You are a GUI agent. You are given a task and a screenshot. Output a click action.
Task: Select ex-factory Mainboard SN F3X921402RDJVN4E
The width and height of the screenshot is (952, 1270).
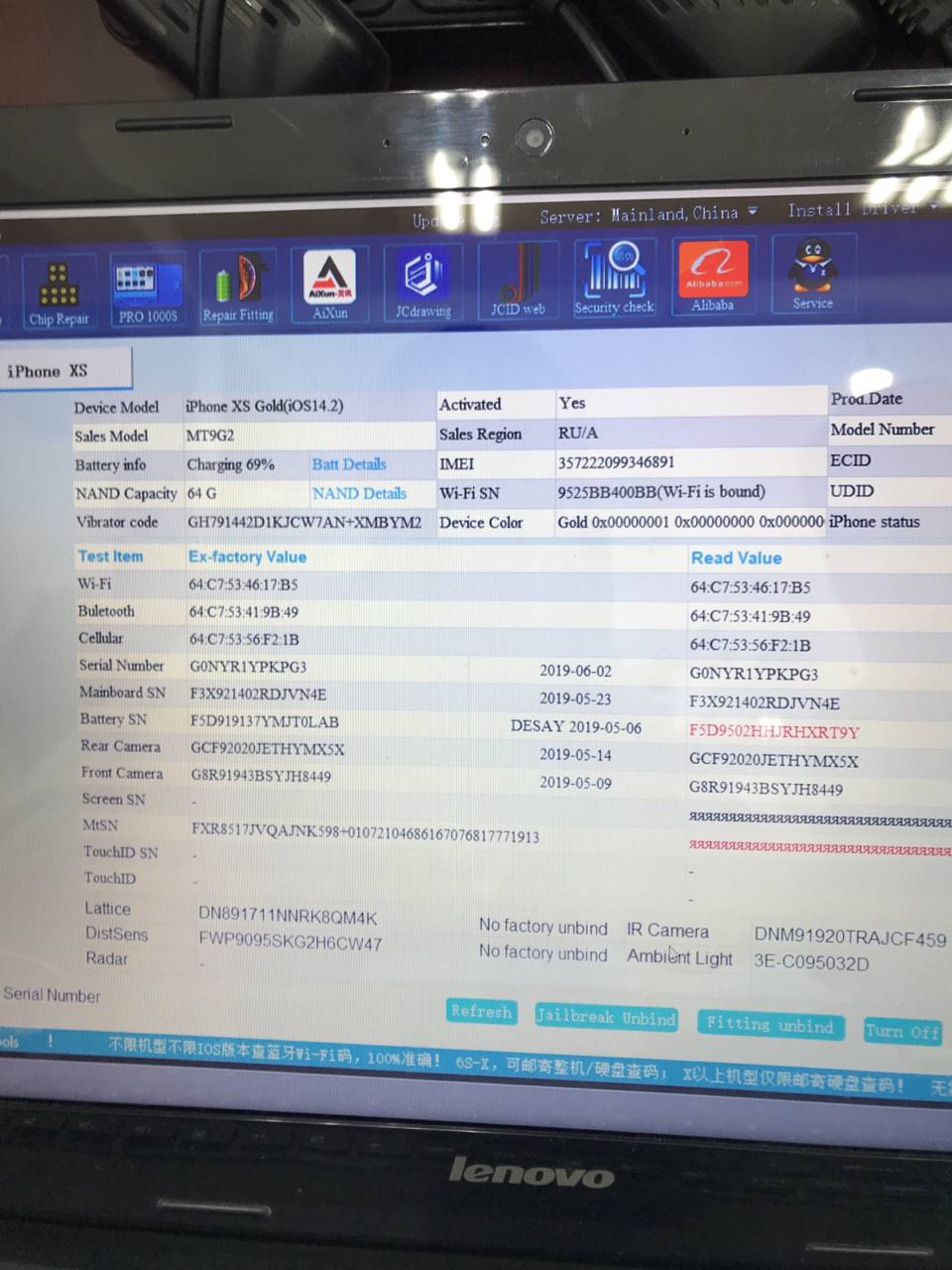tap(258, 694)
